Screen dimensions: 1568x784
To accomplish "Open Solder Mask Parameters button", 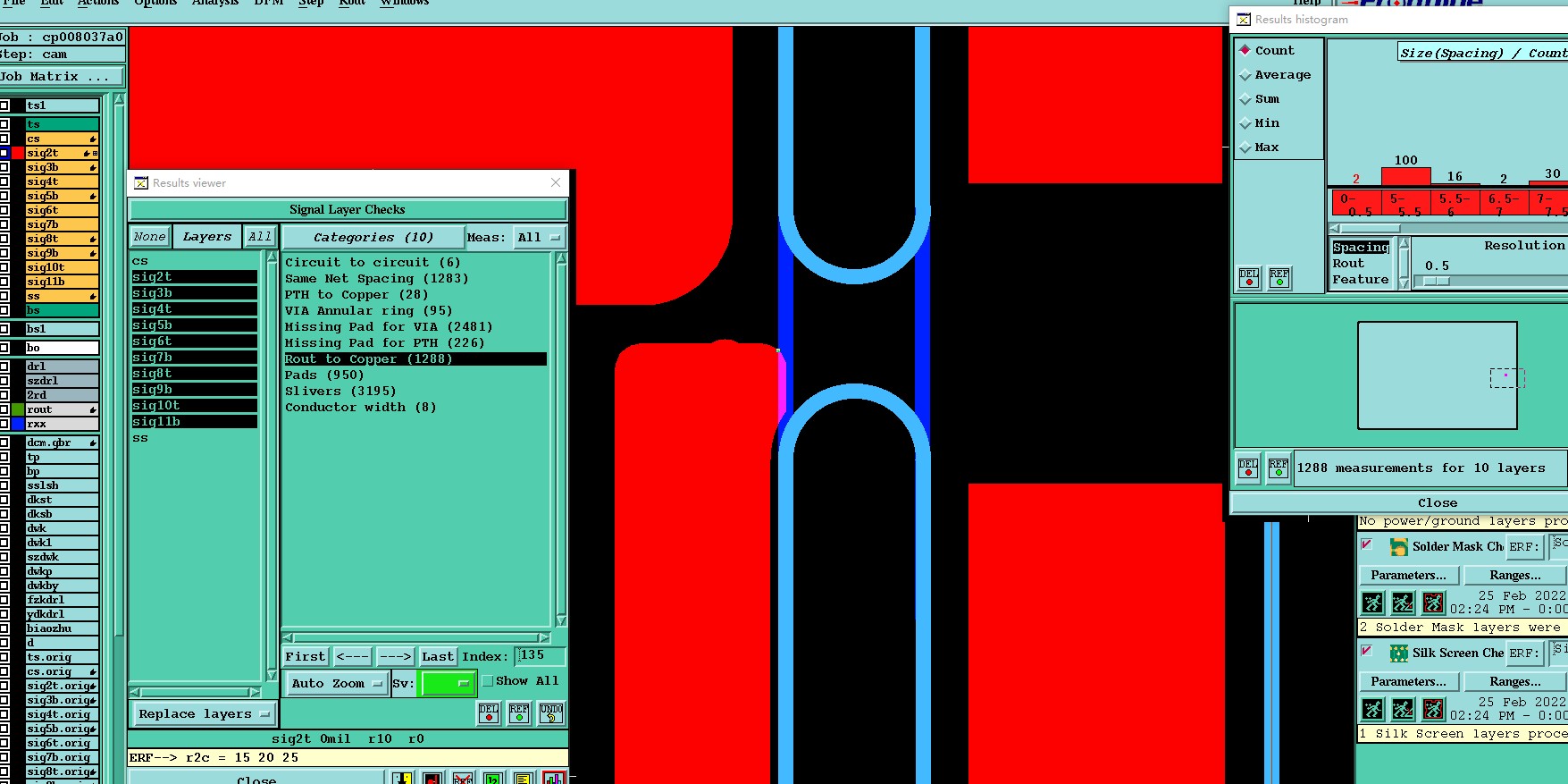I will (x=1408, y=575).
